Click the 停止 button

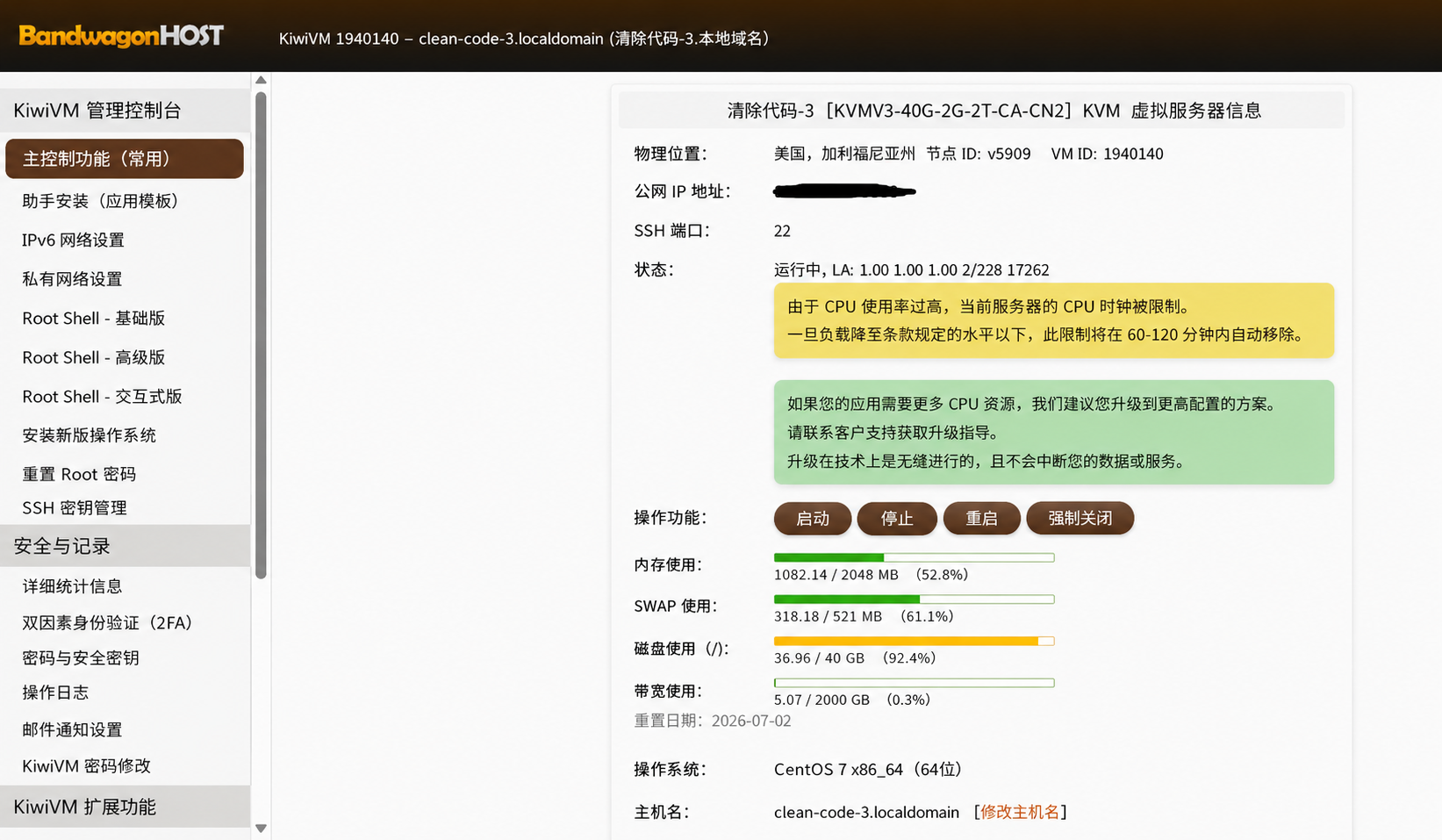coord(897,518)
